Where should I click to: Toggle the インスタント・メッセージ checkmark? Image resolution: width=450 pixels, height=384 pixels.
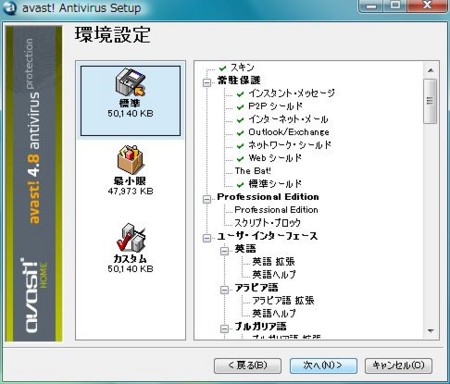[240, 94]
